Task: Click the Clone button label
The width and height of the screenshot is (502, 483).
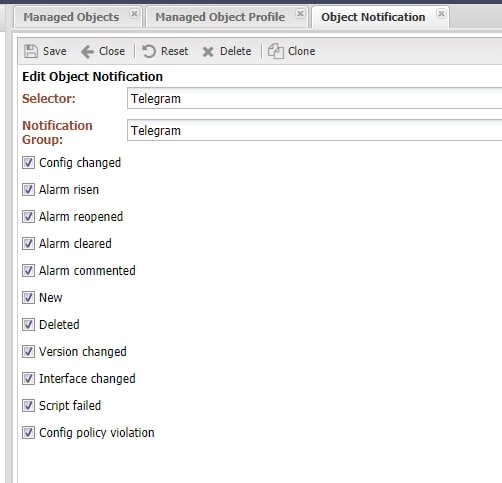Action: (302, 51)
